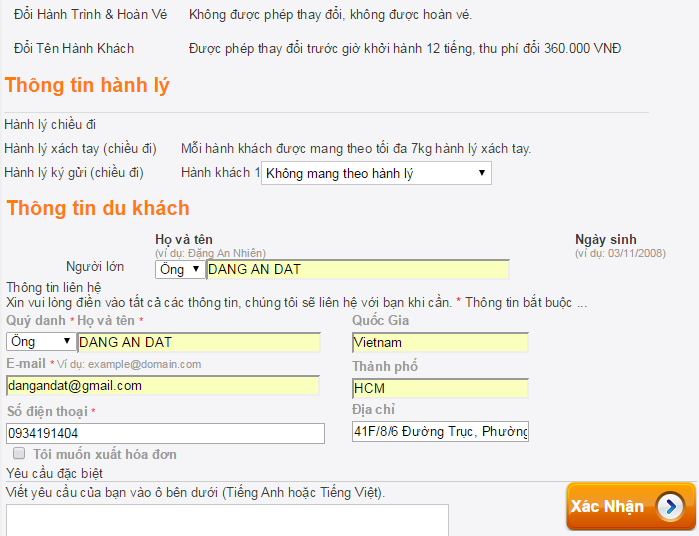Tick the 'Tôi muốn xuất hóa đơn' checkbox
699x536 pixels.
[19, 454]
